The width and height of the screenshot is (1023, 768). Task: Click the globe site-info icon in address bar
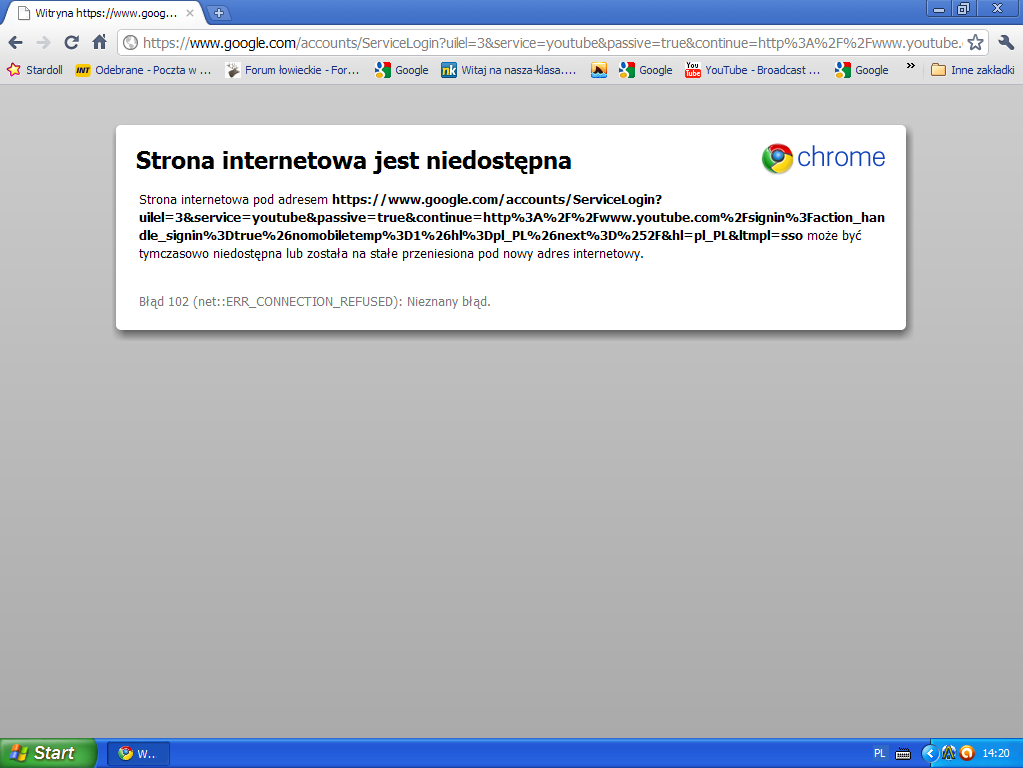pyautogui.click(x=130, y=43)
